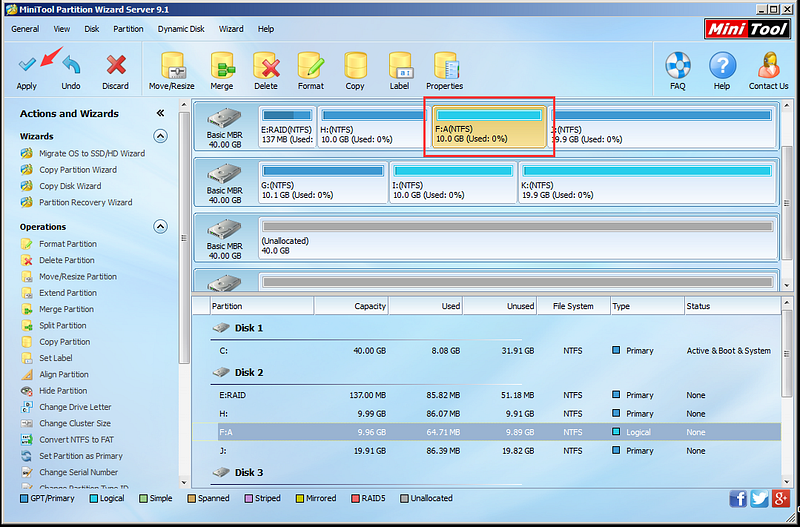Start the Copy Disk Wizard
Image resolution: width=800 pixels, height=527 pixels.
[x=61, y=186]
